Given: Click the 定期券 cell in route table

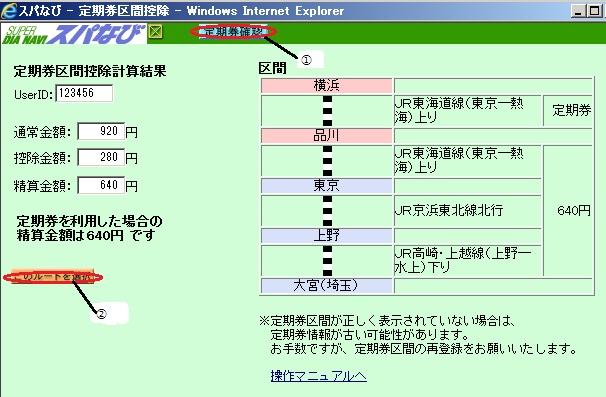Looking at the screenshot, I should (568, 111).
